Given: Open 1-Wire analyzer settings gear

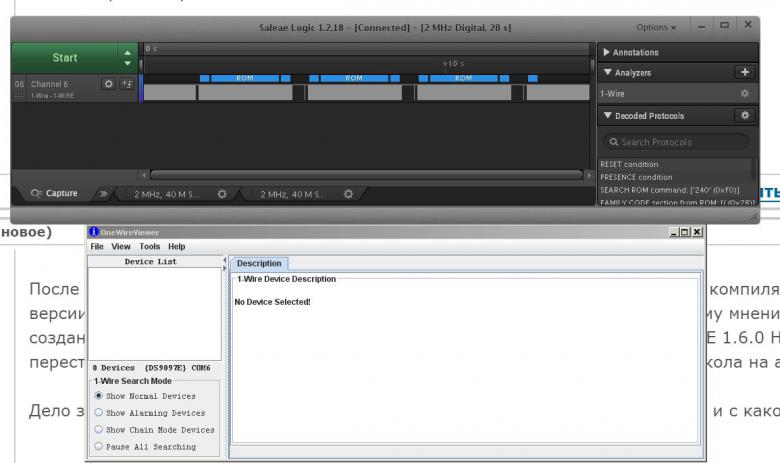Looking at the screenshot, I should 745,93.
